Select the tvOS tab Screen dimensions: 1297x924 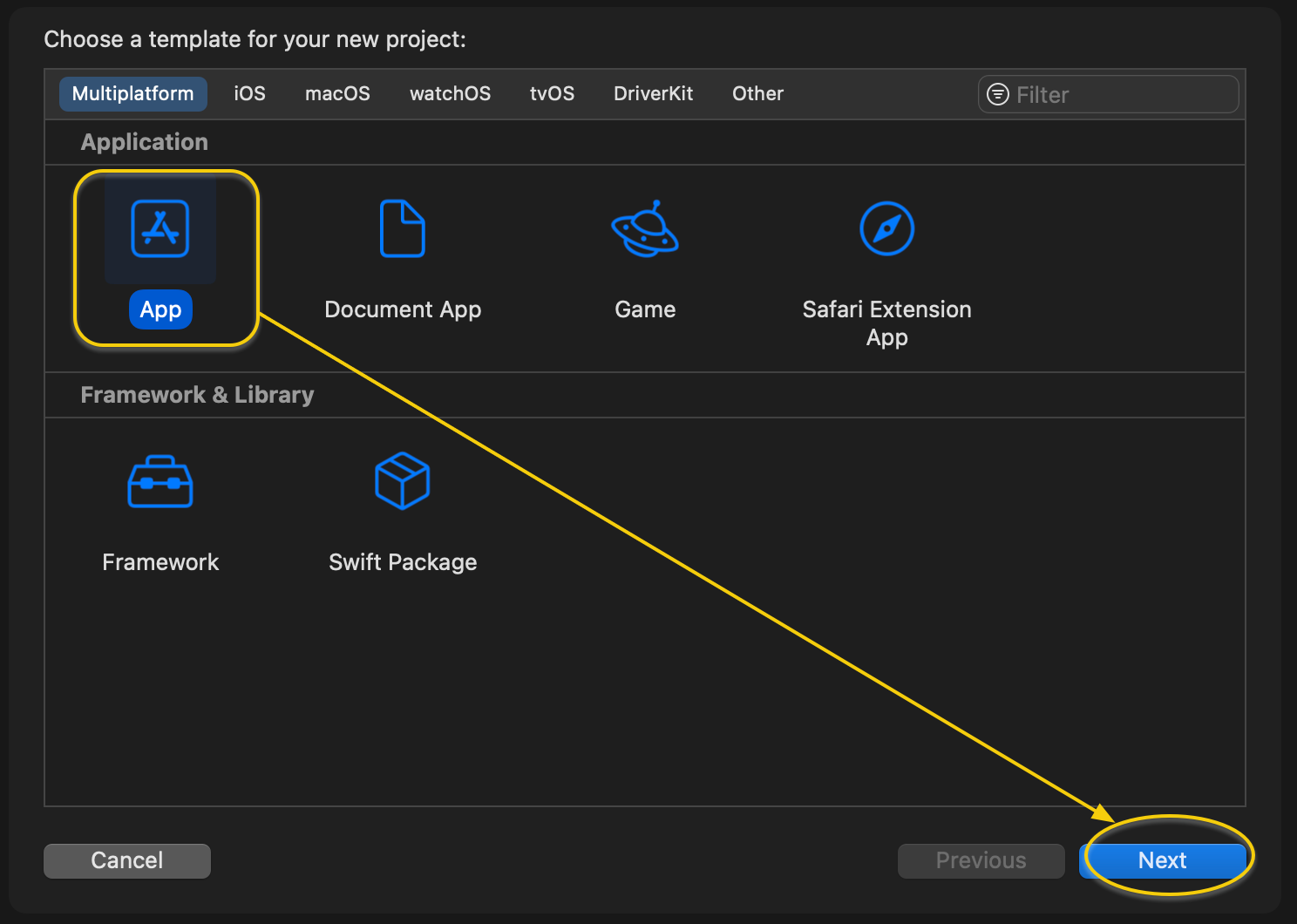tap(552, 93)
